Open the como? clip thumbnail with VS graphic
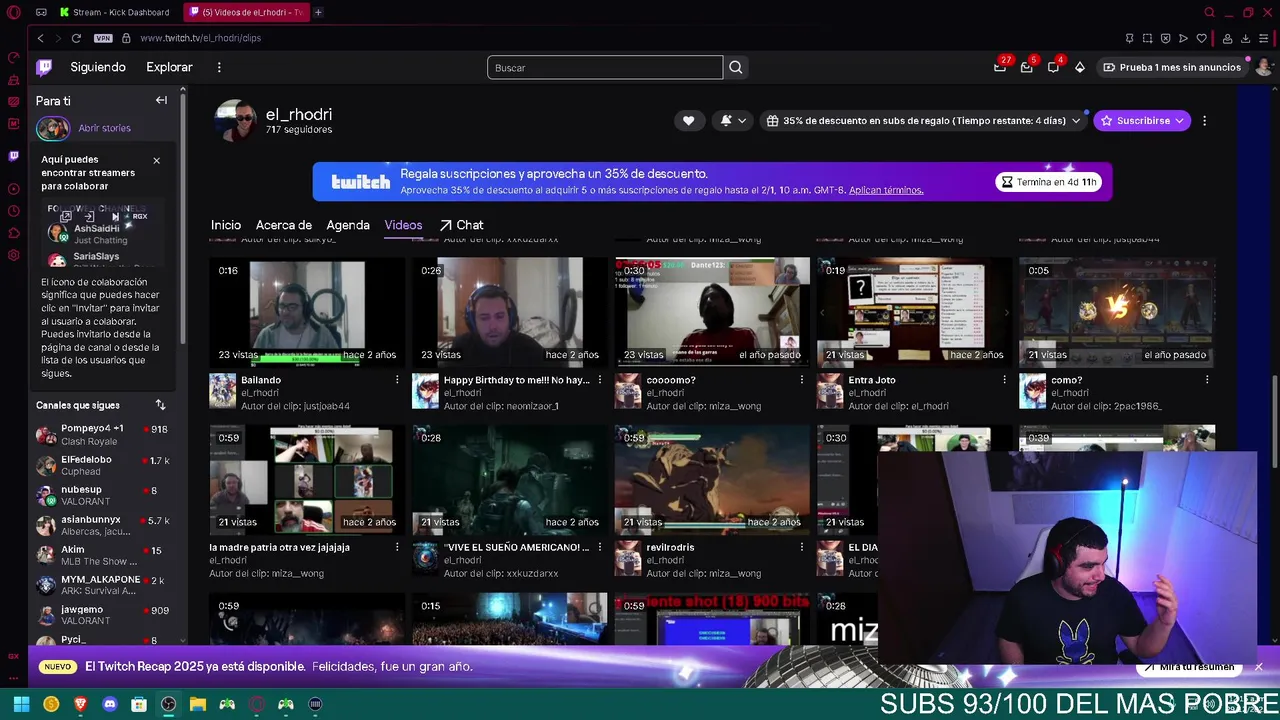This screenshot has height=720, width=1280. point(1117,312)
